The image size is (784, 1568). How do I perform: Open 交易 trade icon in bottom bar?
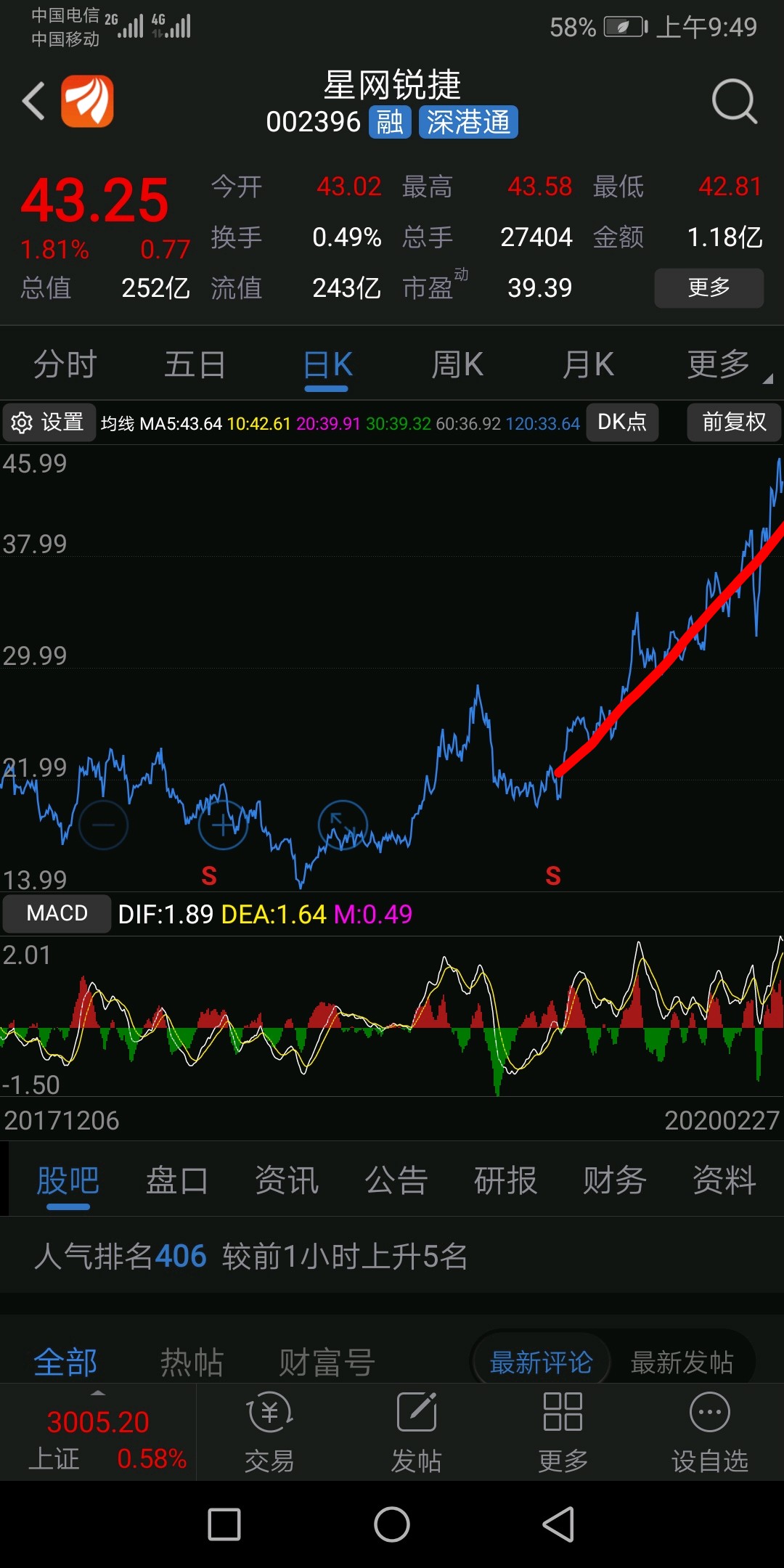269,1432
